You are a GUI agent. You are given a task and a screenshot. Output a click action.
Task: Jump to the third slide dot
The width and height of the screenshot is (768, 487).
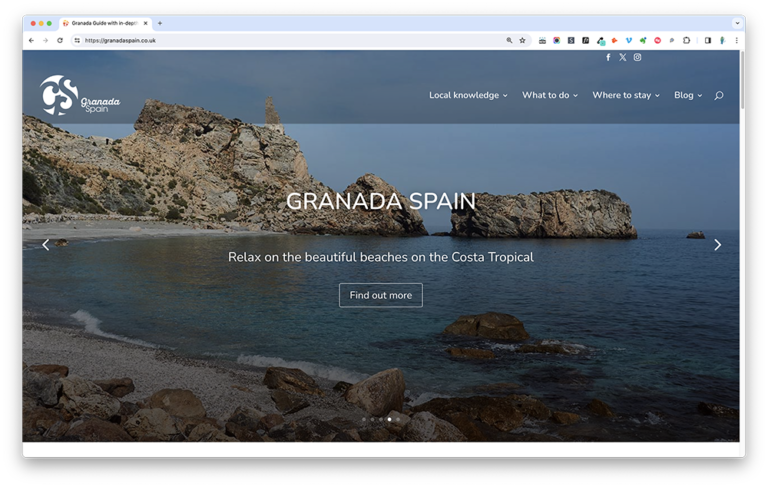coord(381,419)
